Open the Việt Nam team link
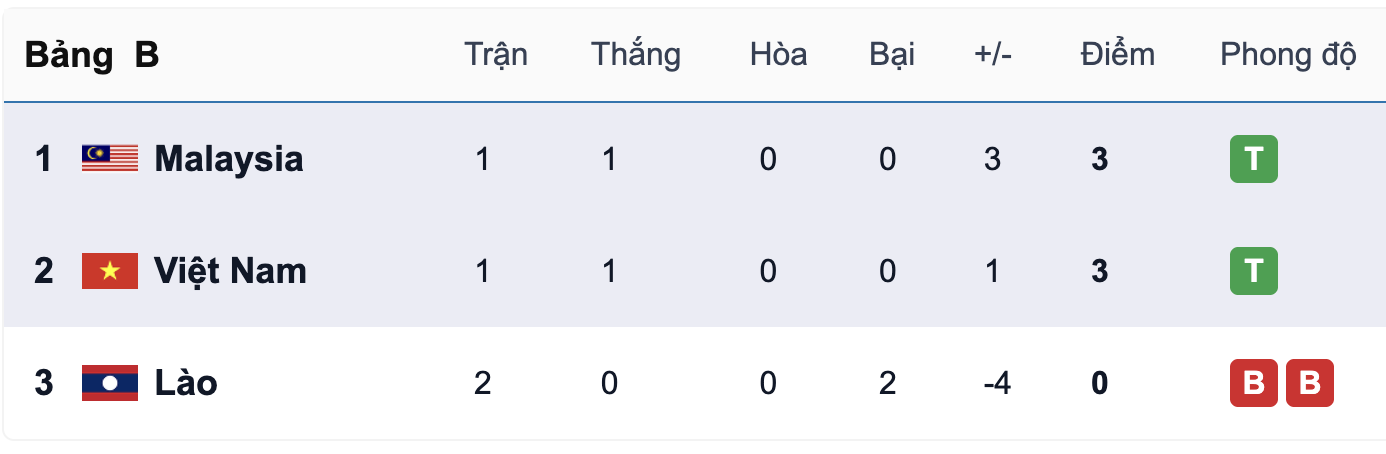This screenshot has height=454, width=1386. click(230, 271)
